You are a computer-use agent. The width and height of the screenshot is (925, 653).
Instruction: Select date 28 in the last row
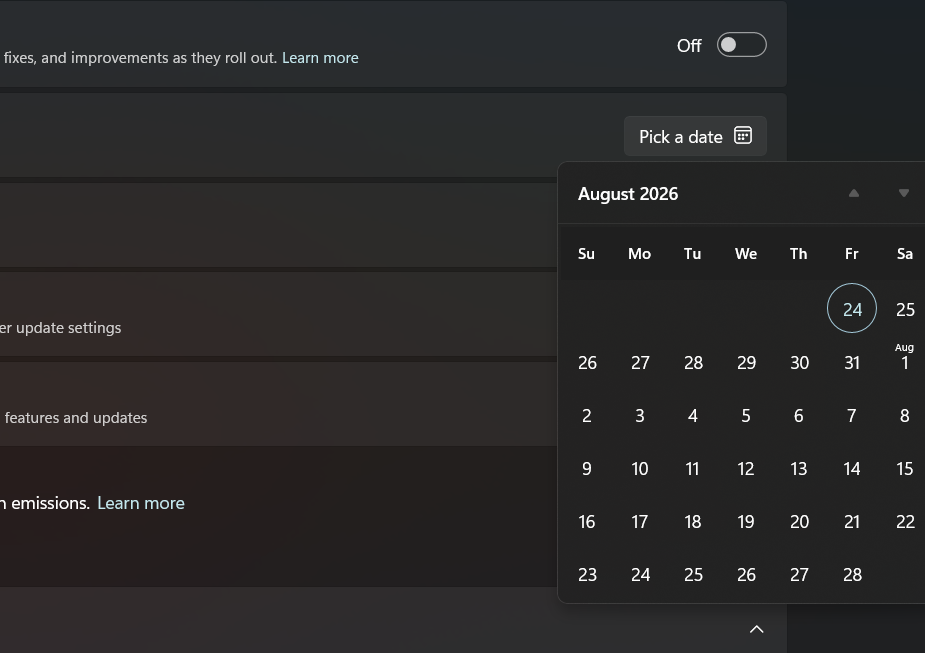[x=852, y=575]
